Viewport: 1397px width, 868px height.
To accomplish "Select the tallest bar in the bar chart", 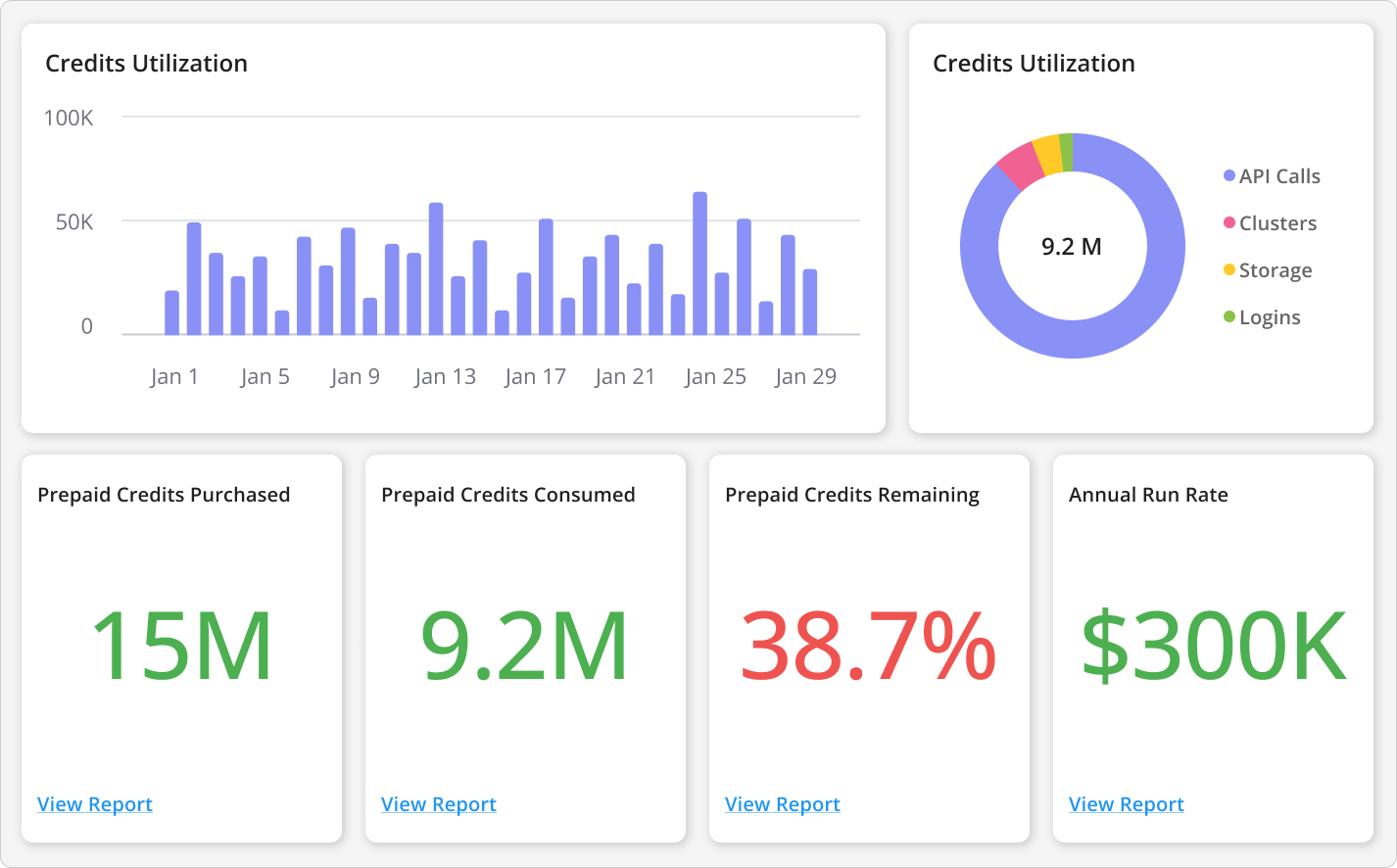I will coord(699,264).
